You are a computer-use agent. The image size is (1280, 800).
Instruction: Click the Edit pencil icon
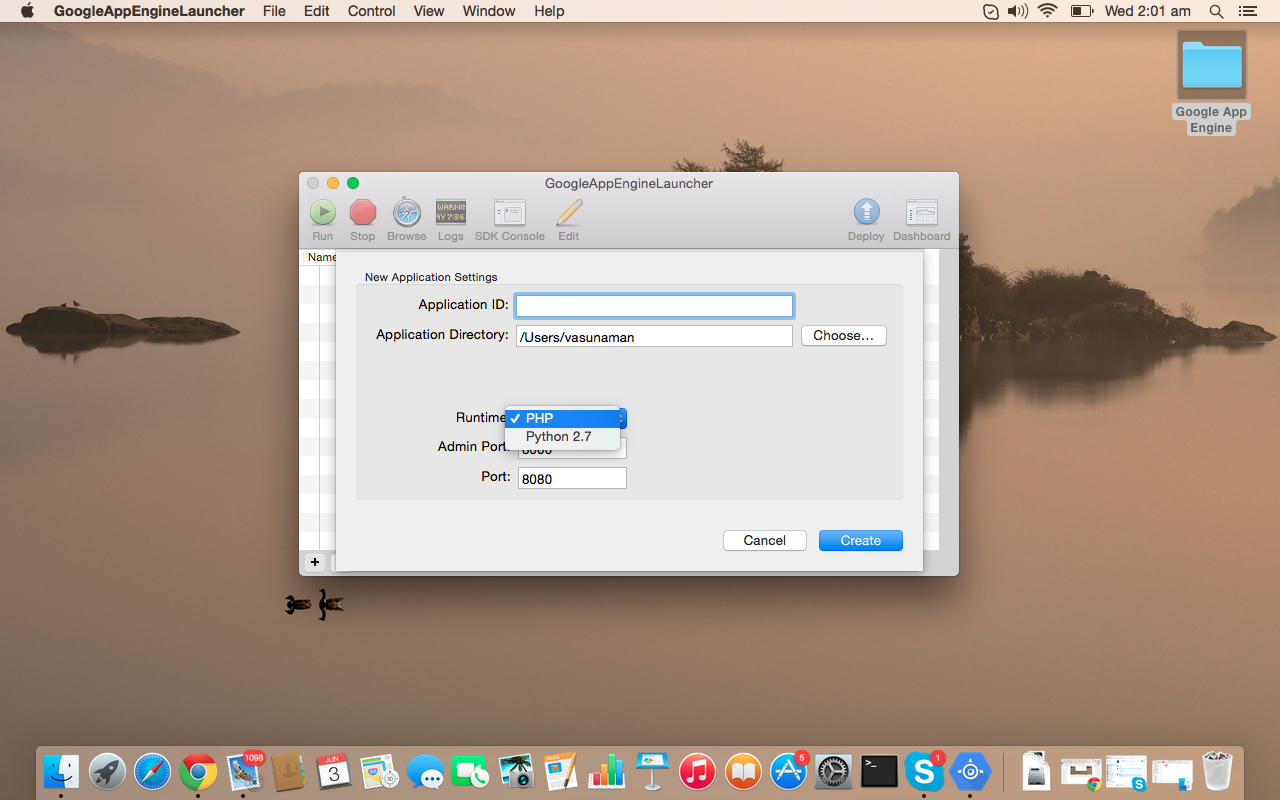[568, 213]
